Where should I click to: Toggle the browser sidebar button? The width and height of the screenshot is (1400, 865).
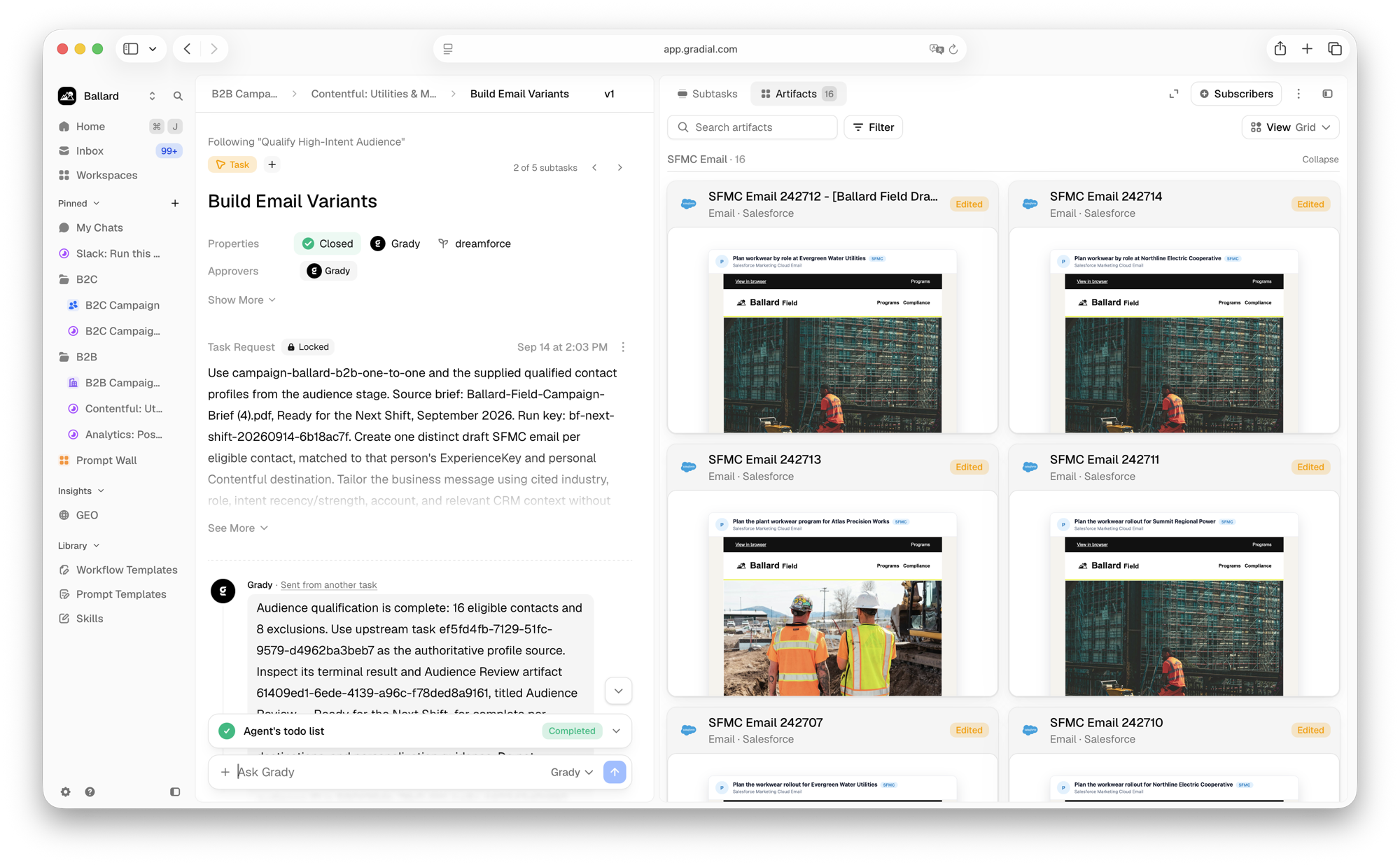coord(131,49)
